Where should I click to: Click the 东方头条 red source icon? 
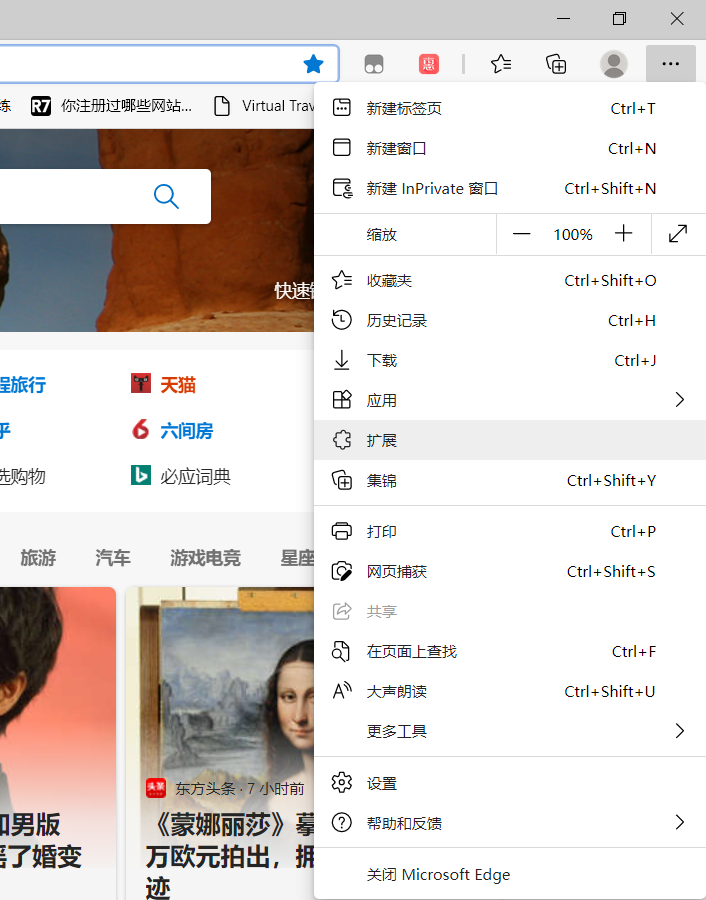click(x=156, y=788)
